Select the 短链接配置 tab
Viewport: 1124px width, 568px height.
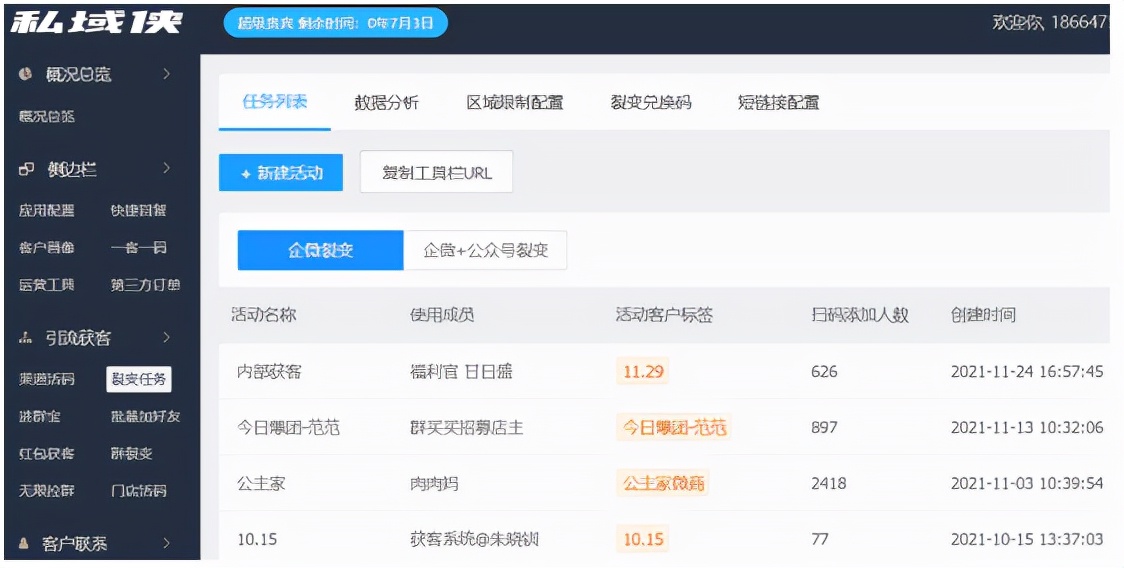778,103
